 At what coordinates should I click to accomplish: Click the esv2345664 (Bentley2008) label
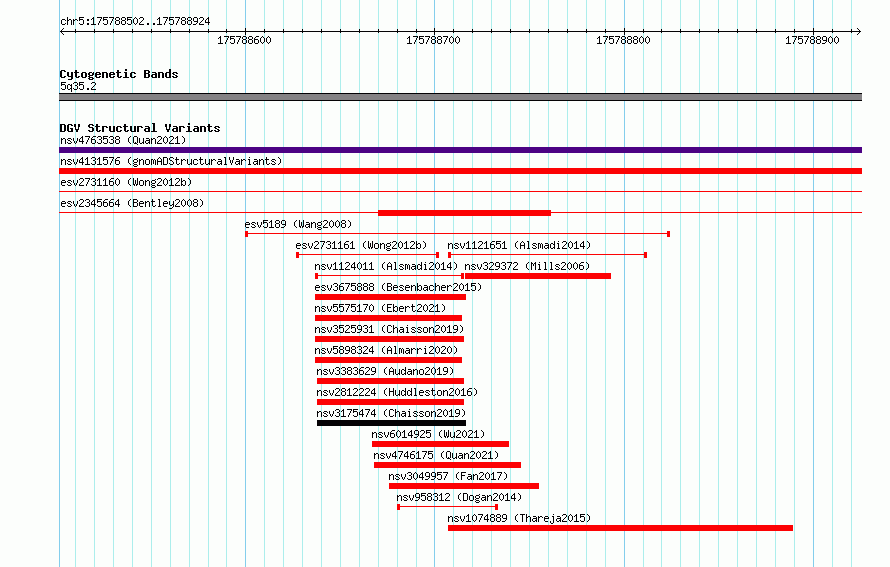point(132,203)
